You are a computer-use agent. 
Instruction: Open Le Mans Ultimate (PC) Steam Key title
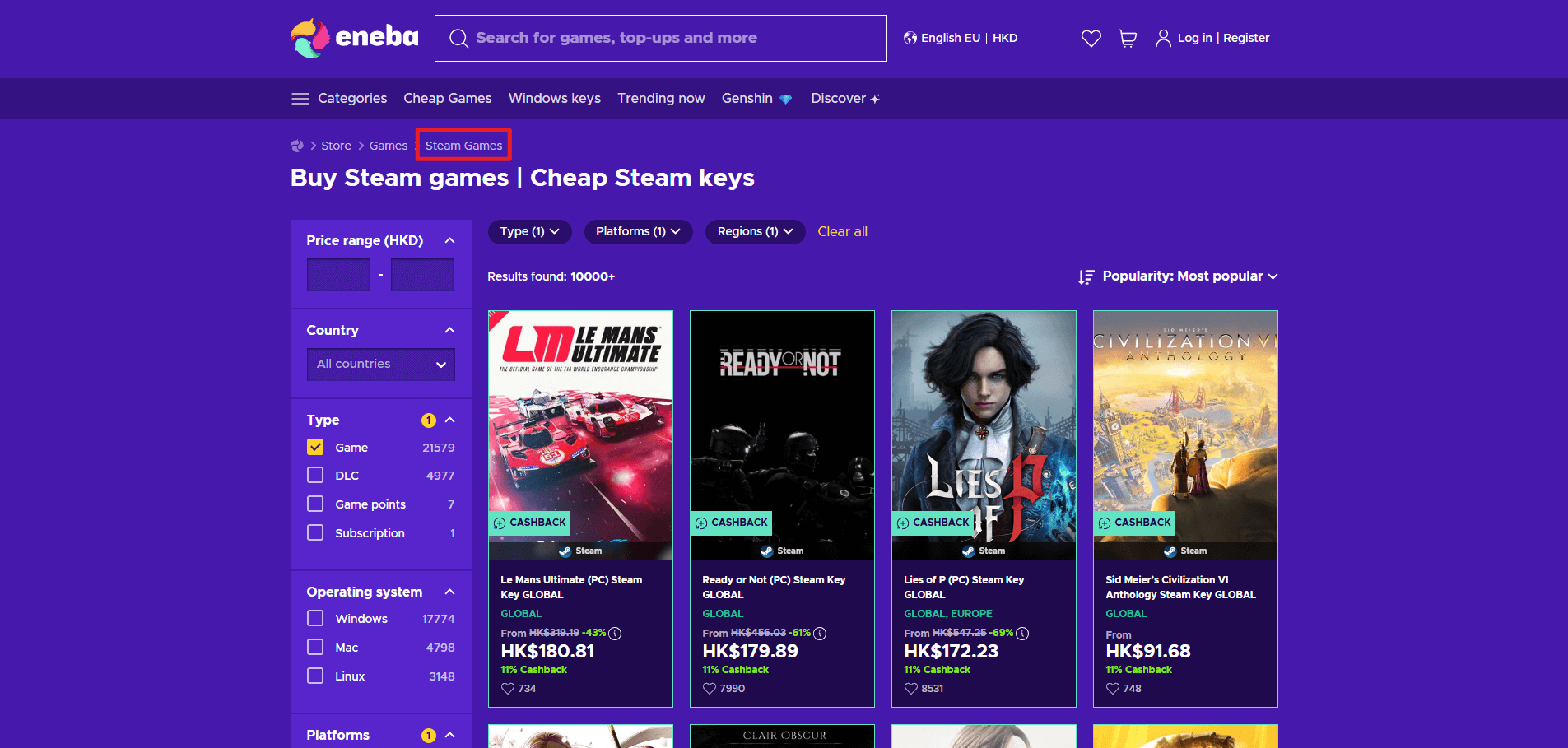coord(571,588)
